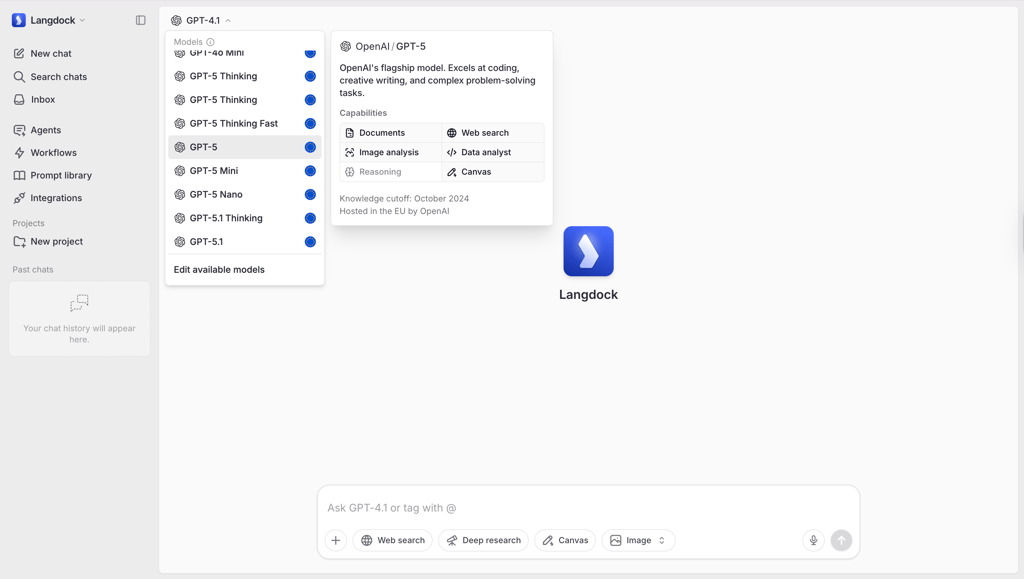Screen dimensions: 1024x579
Task: Pick the GPT-5.1 Thinking model
Action: (245, 218)
